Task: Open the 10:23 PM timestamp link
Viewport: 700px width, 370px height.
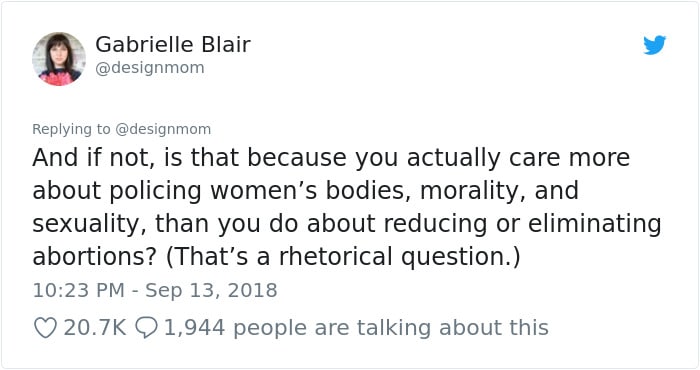Action: (79, 290)
